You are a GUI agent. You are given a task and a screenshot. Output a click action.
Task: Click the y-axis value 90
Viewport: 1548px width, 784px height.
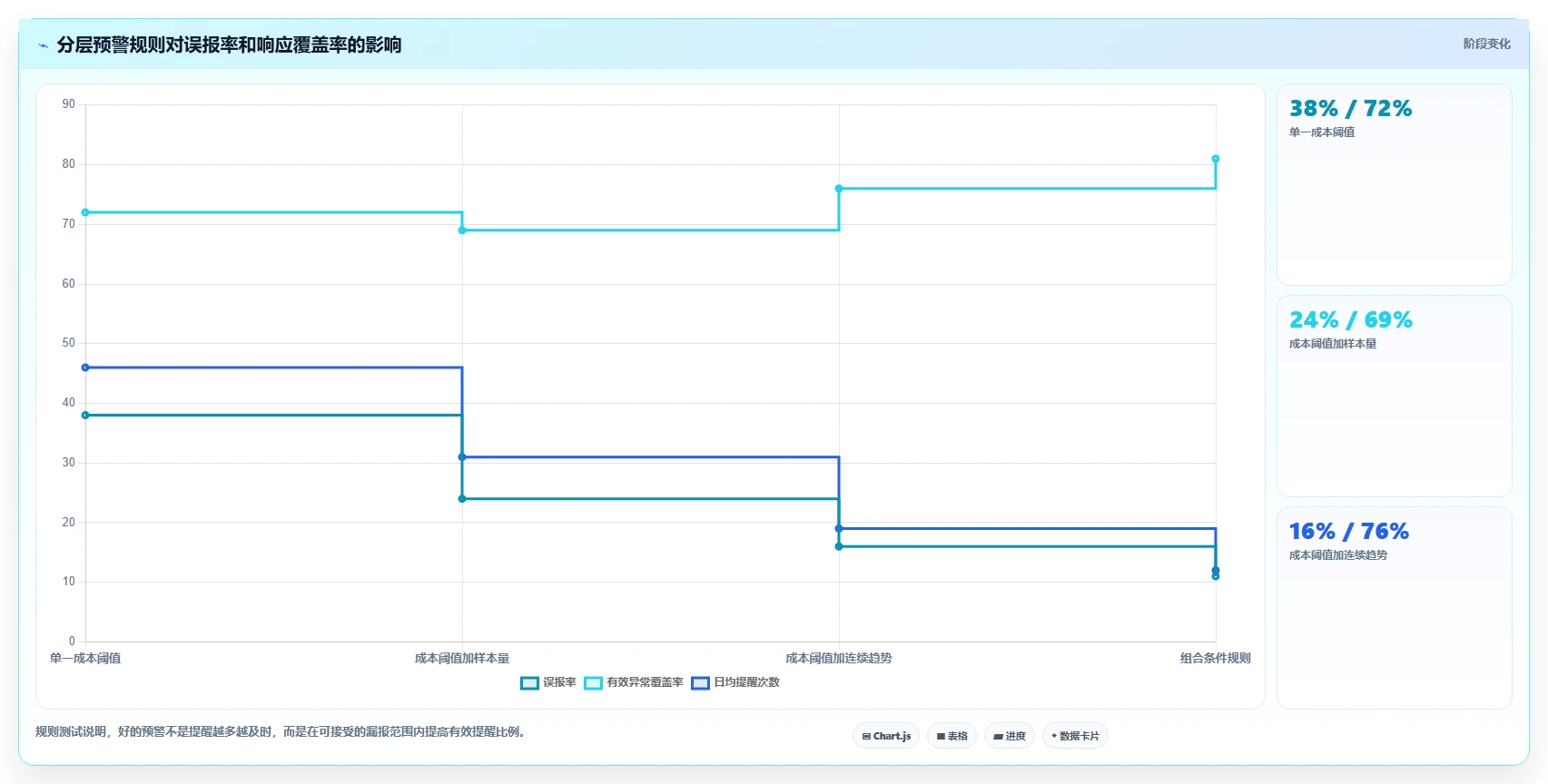point(69,104)
